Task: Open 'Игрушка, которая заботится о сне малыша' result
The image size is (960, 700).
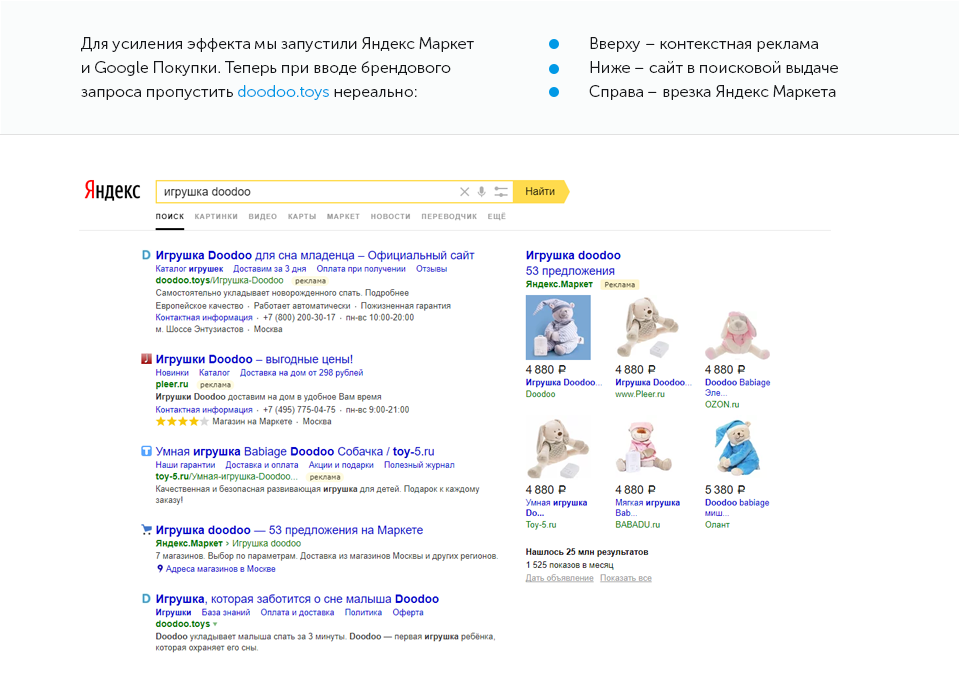Action: coord(297,599)
